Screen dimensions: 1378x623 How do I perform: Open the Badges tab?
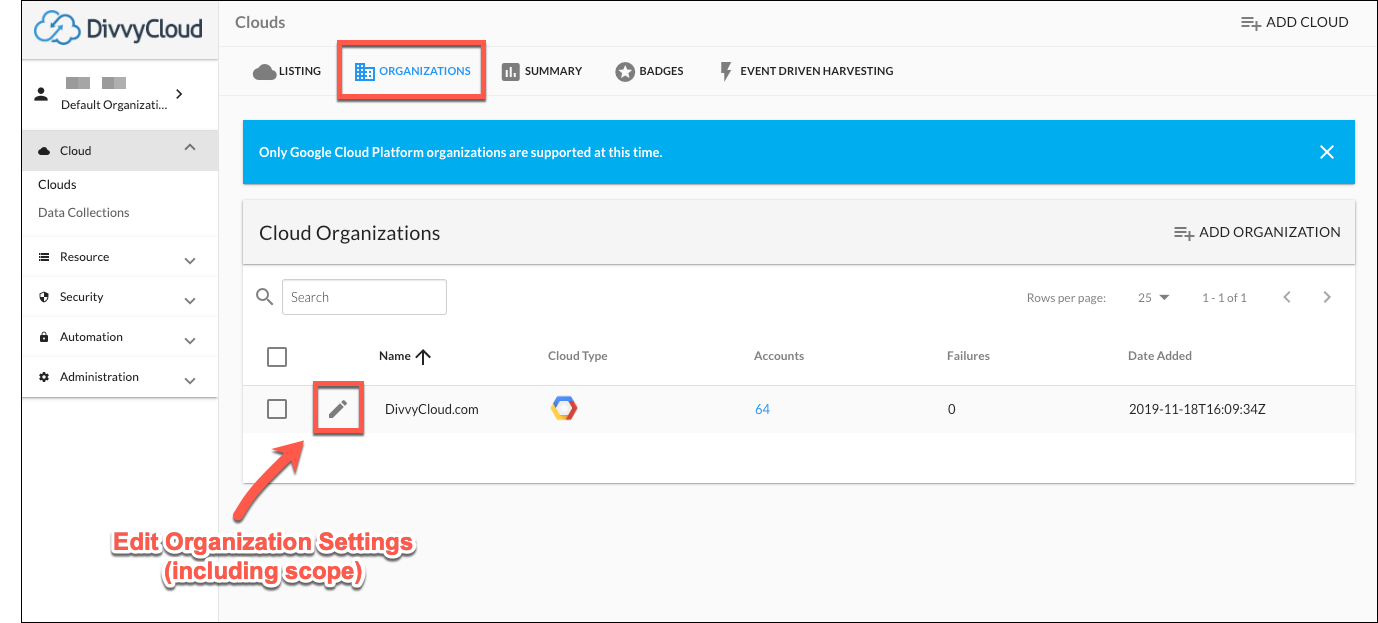point(649,71)
